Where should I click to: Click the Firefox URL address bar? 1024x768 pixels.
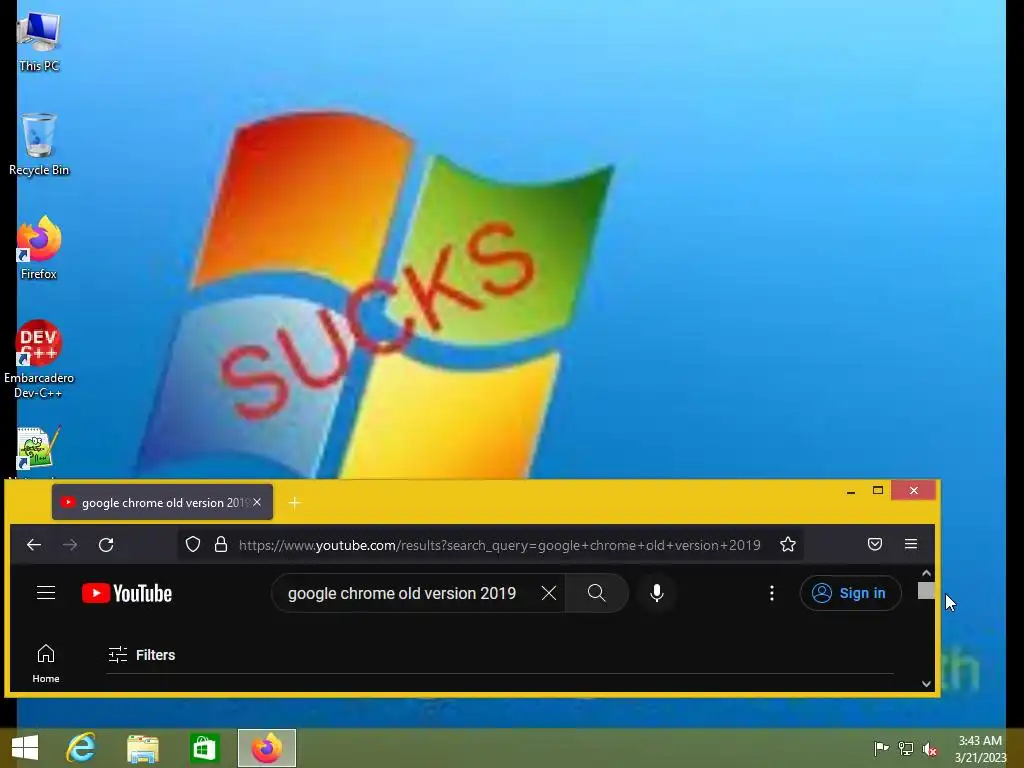(x=499, y=545)
